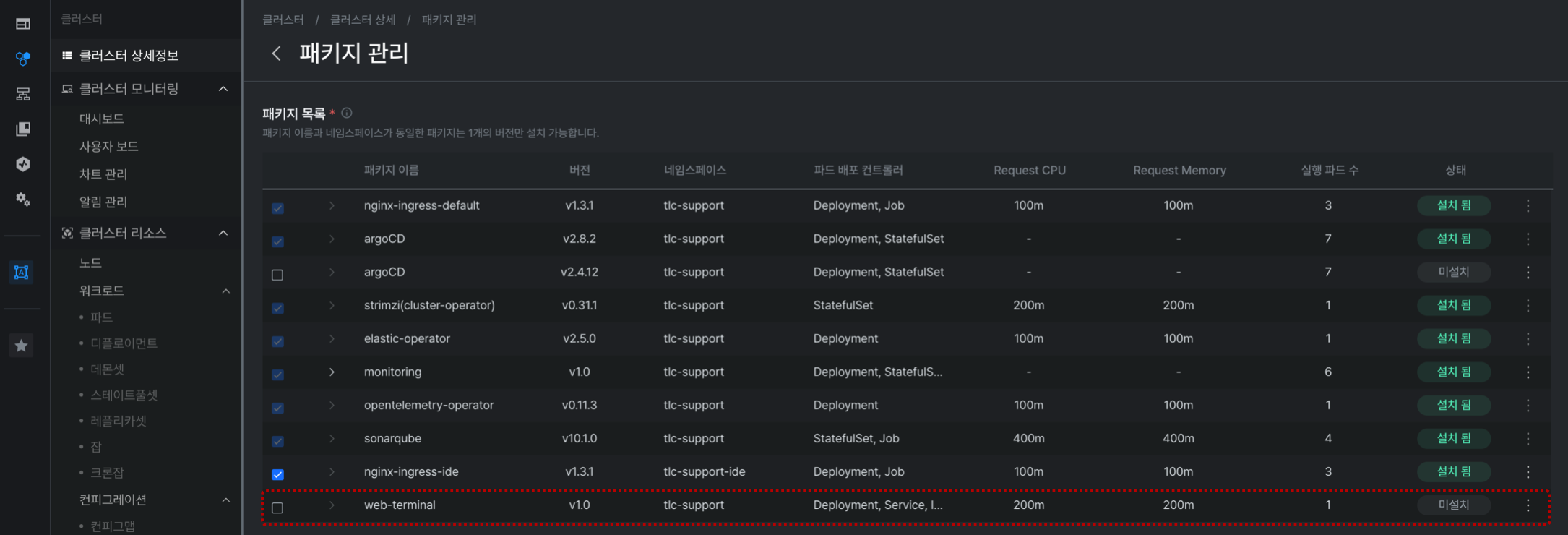This screenshot has height=535, width=1568.
Task: Click the 미설치 status badge for web-terminal
Action: pos(1454,505)
